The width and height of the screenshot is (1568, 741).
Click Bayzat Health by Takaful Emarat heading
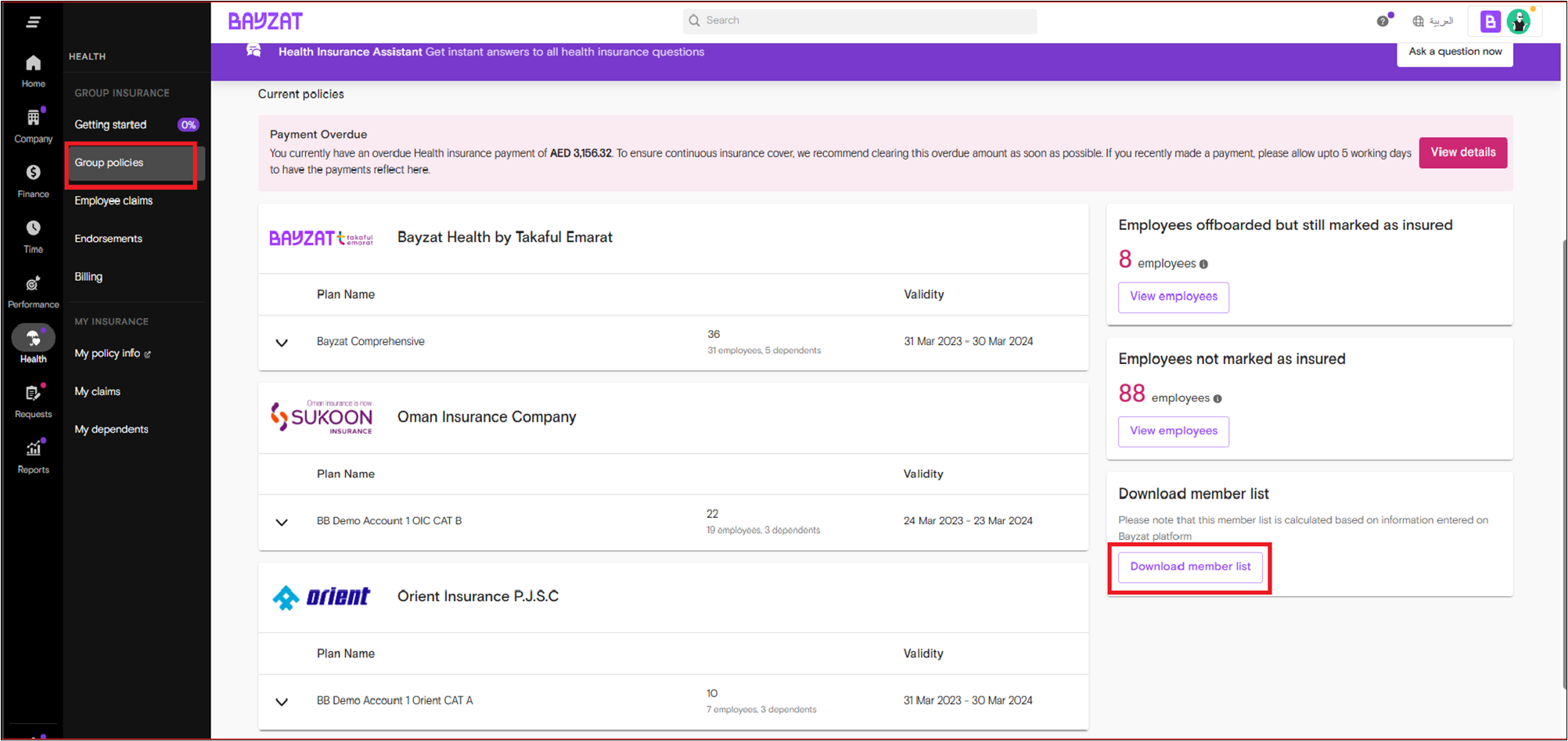pyautogui.click(x=505, y=238)
